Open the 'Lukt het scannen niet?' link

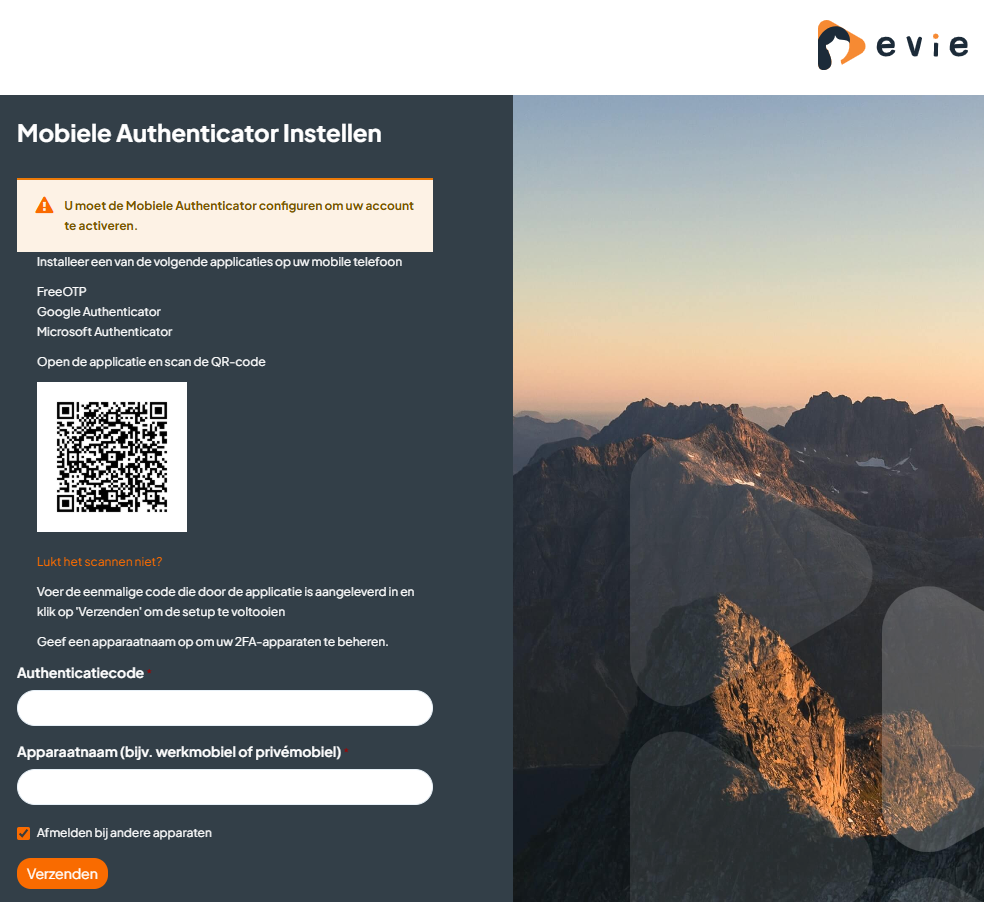(99, 562)
